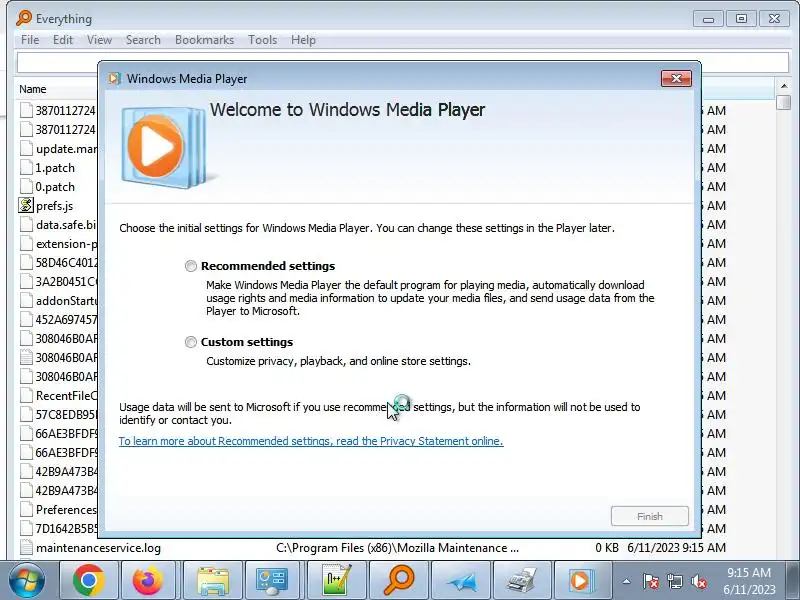Open the clock showing 9:15 AM
800x600 pixels.
(748, 581)
